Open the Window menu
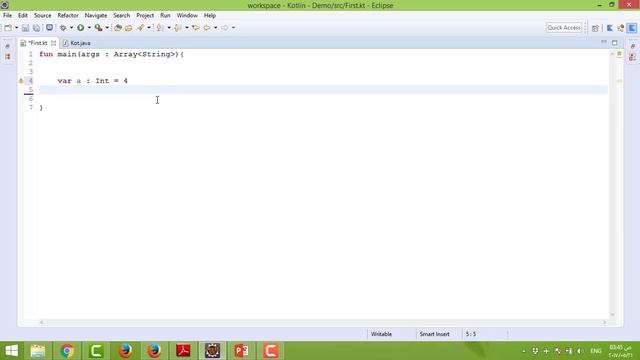This screenshot has height=360, width=640. coord(187,16)
